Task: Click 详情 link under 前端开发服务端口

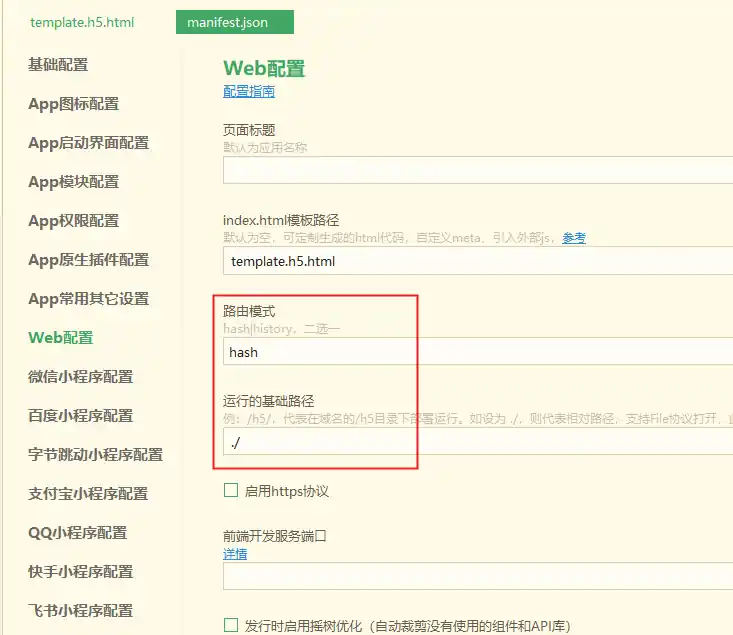Action: click(234, 554)
